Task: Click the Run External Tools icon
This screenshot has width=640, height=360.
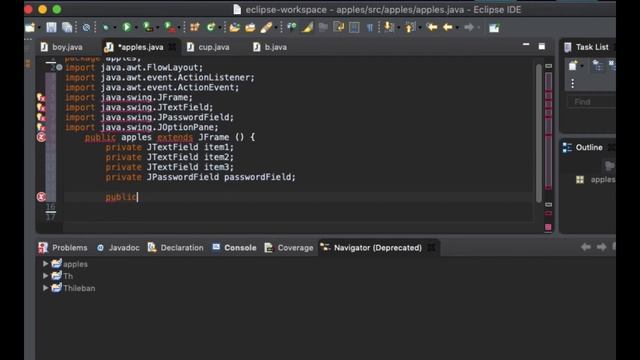Action: click(x=169, y=27)
